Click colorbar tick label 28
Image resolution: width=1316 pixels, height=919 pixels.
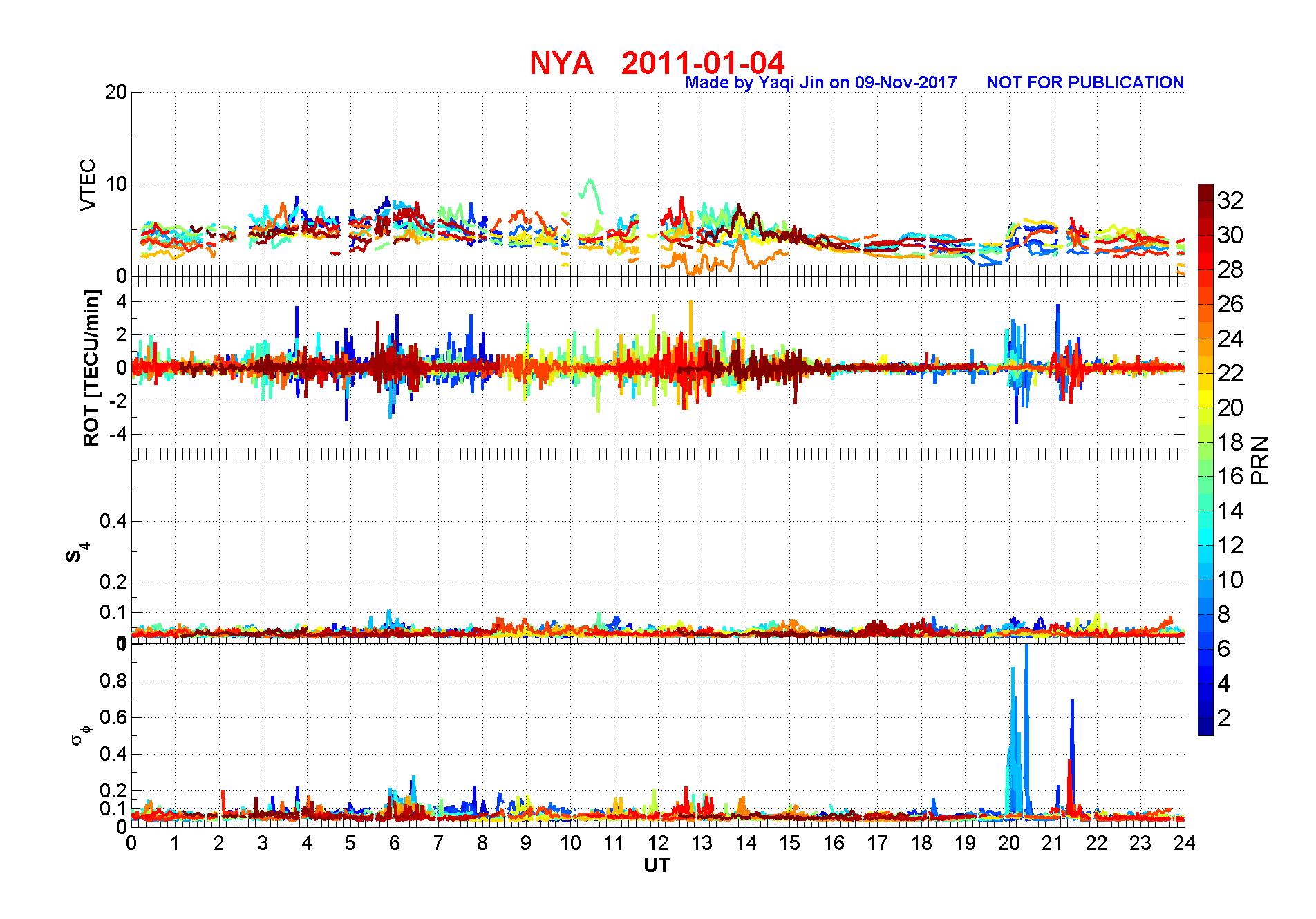(x=1230, y=269)
